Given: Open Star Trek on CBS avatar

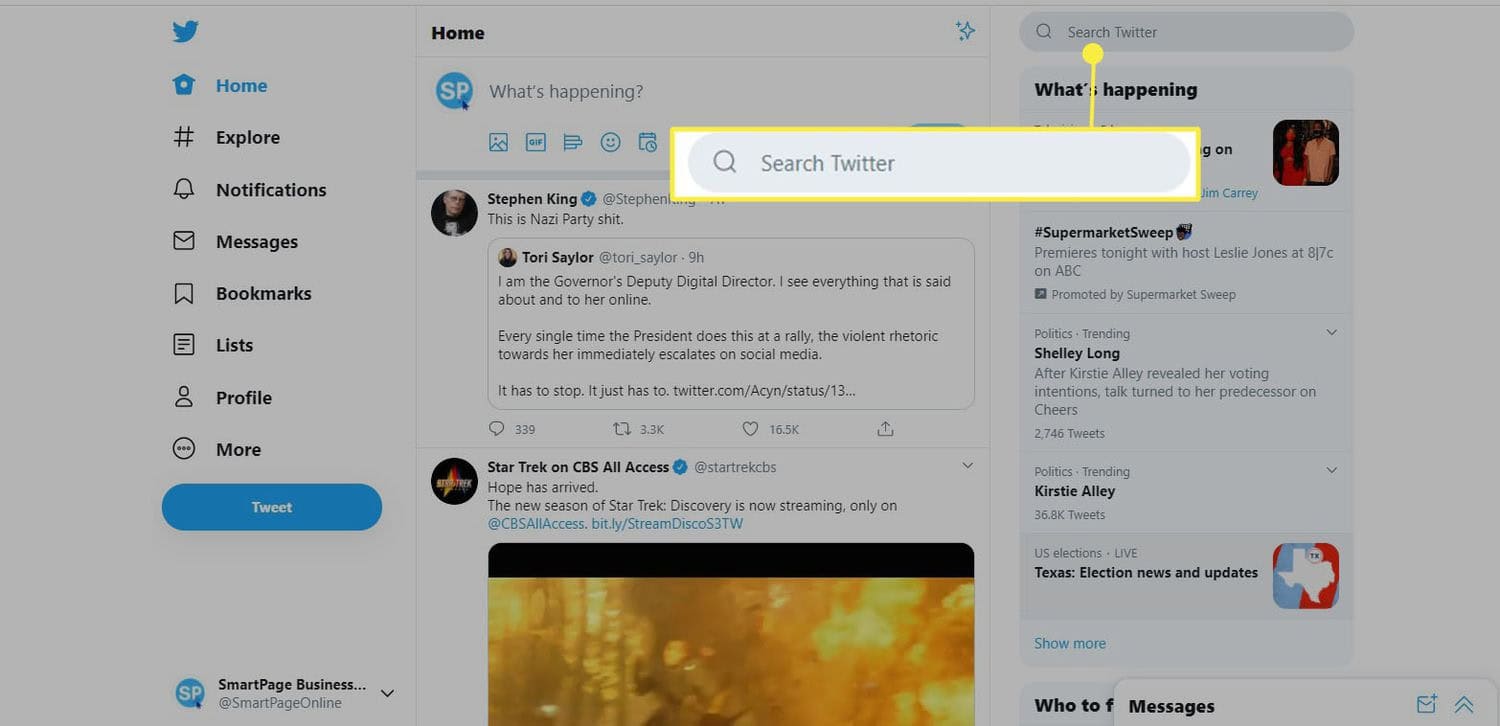Looking at the screenshot, I should [454, 481].
